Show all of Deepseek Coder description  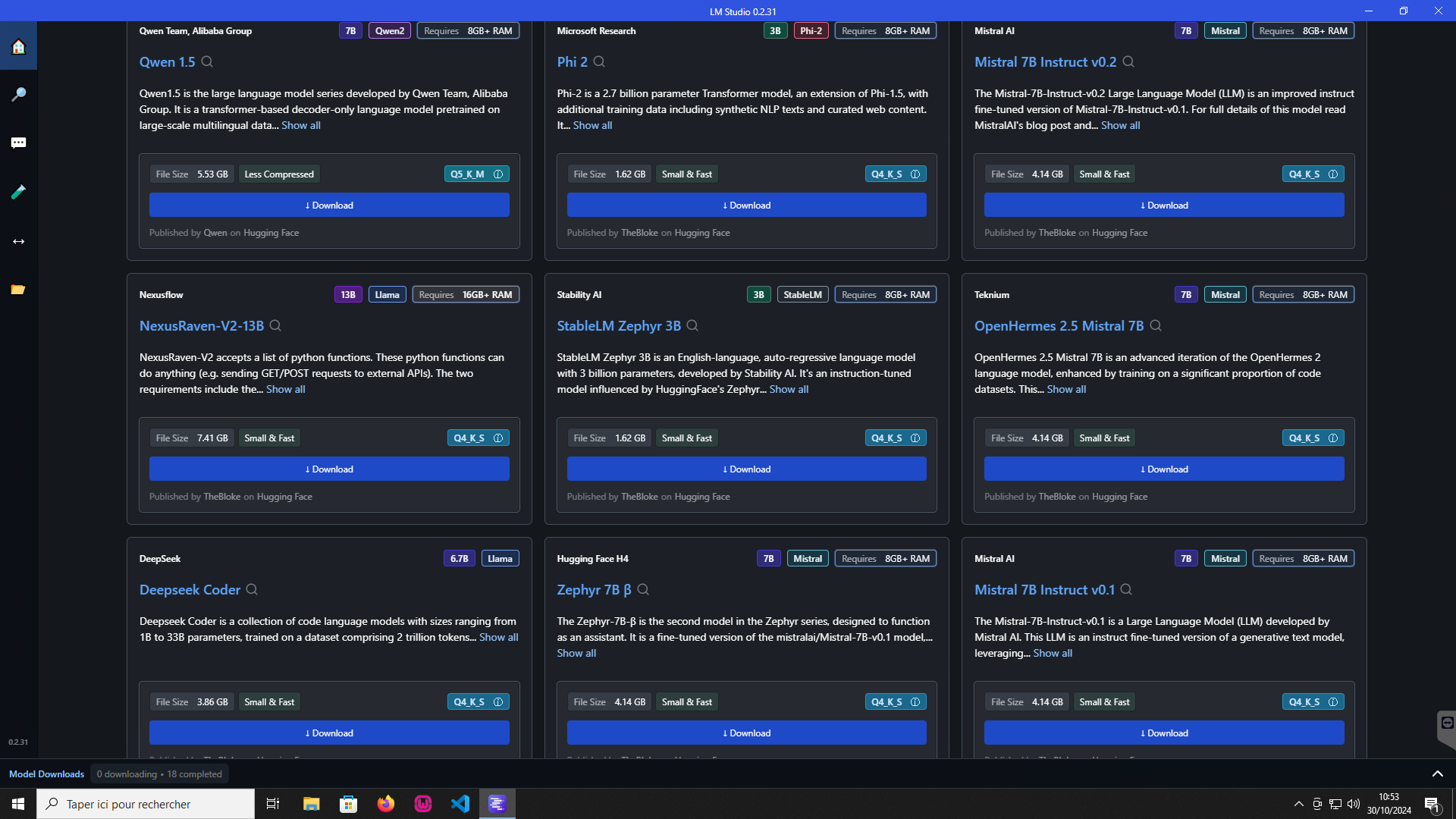pyautogui.click(x=499, y=637)
